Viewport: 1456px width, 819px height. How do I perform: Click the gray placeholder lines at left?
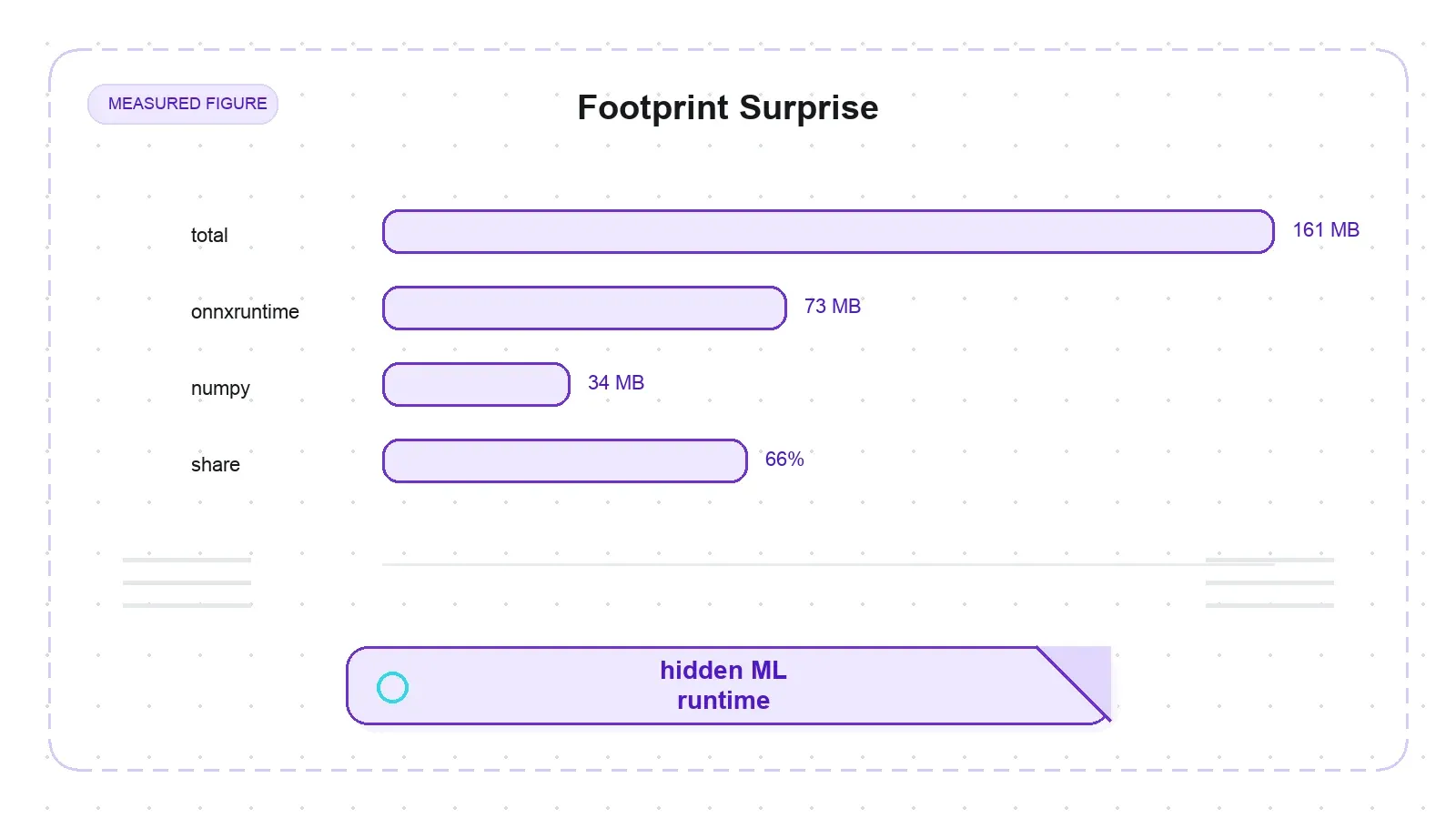coord(187,582)
